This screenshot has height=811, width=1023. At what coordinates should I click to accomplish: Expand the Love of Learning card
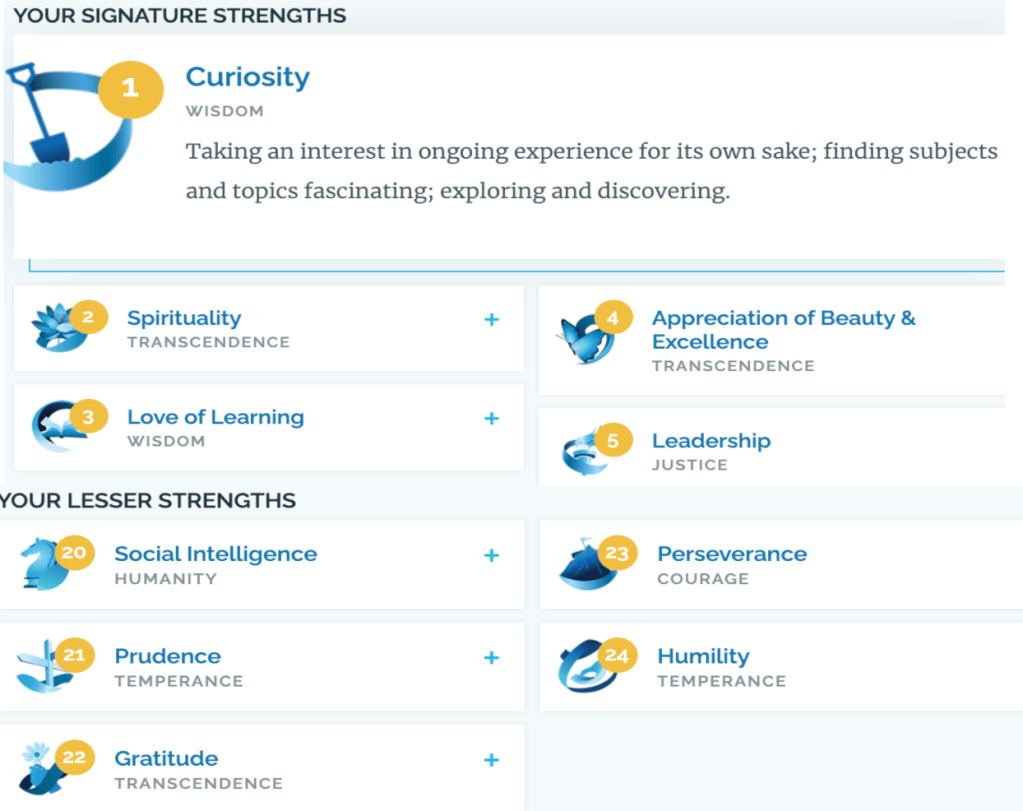coord(491,418)
